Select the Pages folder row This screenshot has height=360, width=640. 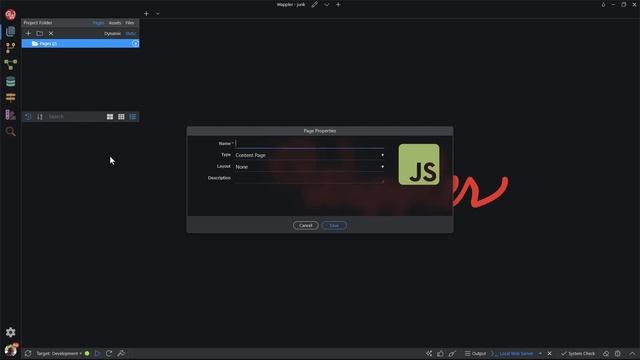point(80,44)
